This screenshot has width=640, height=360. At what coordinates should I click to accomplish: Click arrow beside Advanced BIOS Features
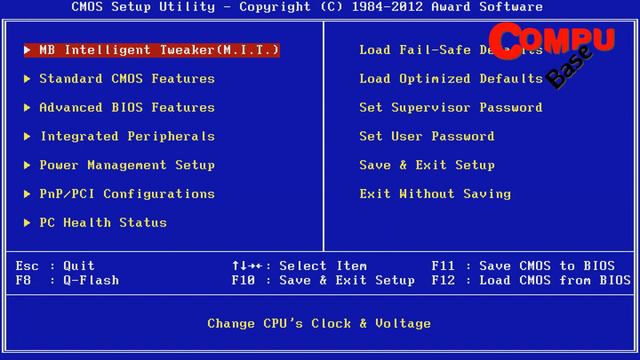point(27,108)
